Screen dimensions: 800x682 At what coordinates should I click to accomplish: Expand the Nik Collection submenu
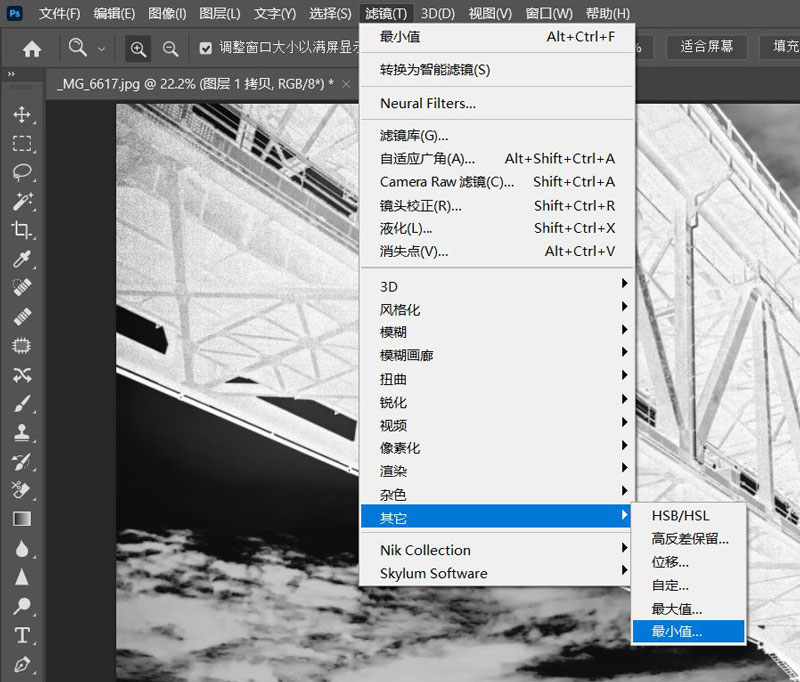(x=497, y=550)
